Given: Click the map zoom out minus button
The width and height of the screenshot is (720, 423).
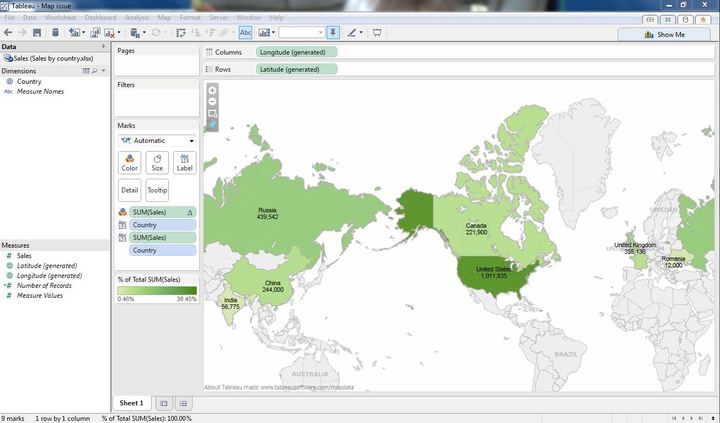Looking at the screenshot, I should (212, 102).
